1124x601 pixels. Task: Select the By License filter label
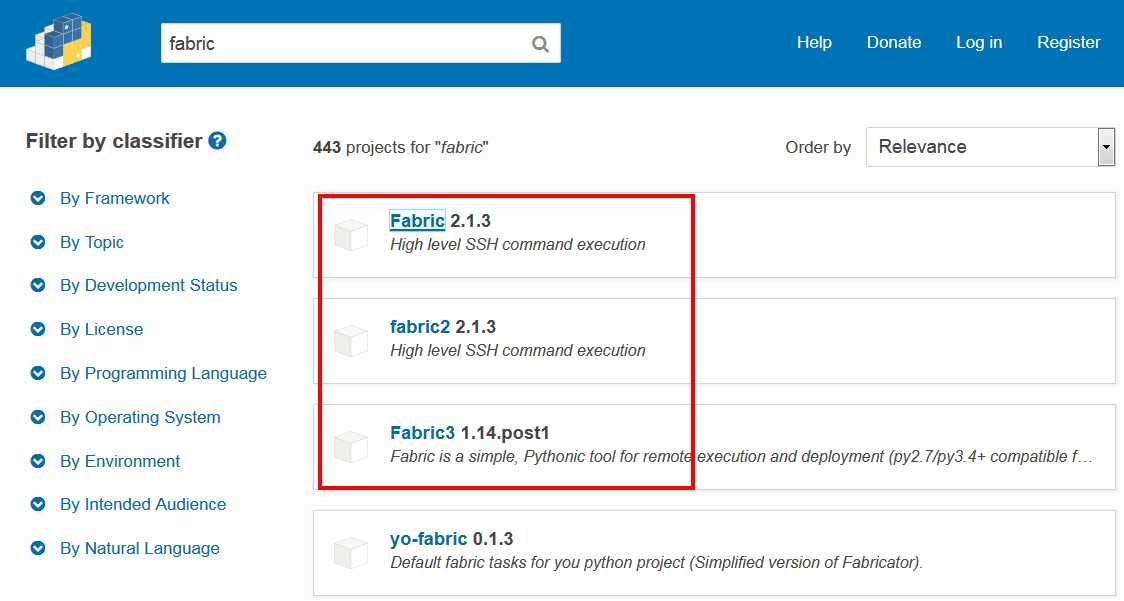tap(102, 329)
